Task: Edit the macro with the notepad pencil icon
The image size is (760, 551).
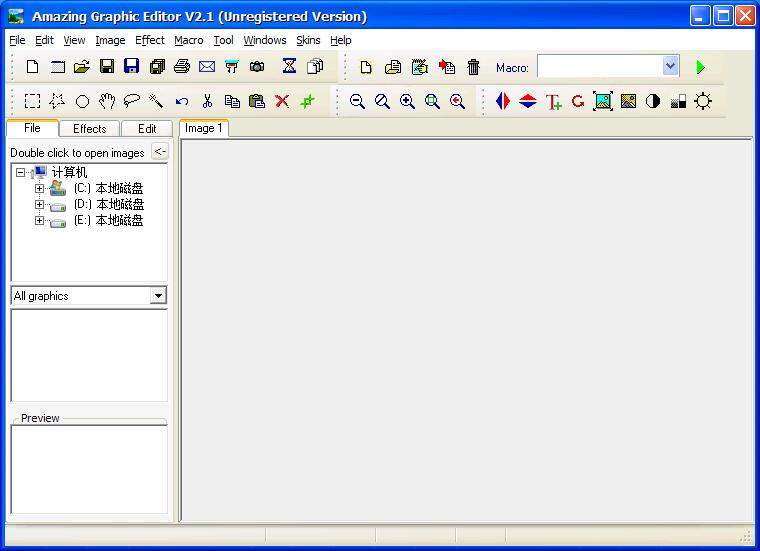Action: tap(419, 67)
